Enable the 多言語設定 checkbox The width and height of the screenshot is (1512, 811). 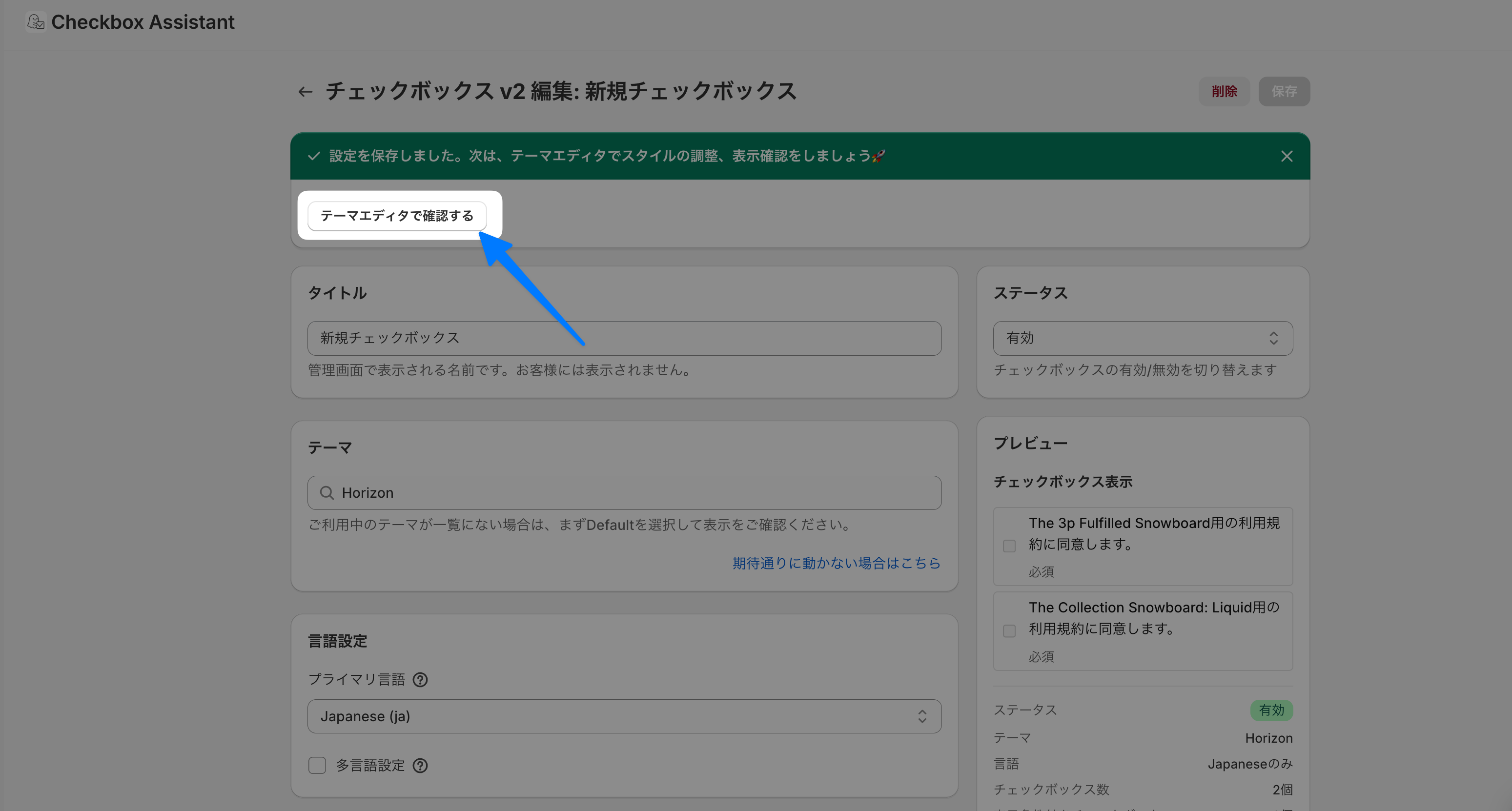pyautogui.click(x=318, y=765)
